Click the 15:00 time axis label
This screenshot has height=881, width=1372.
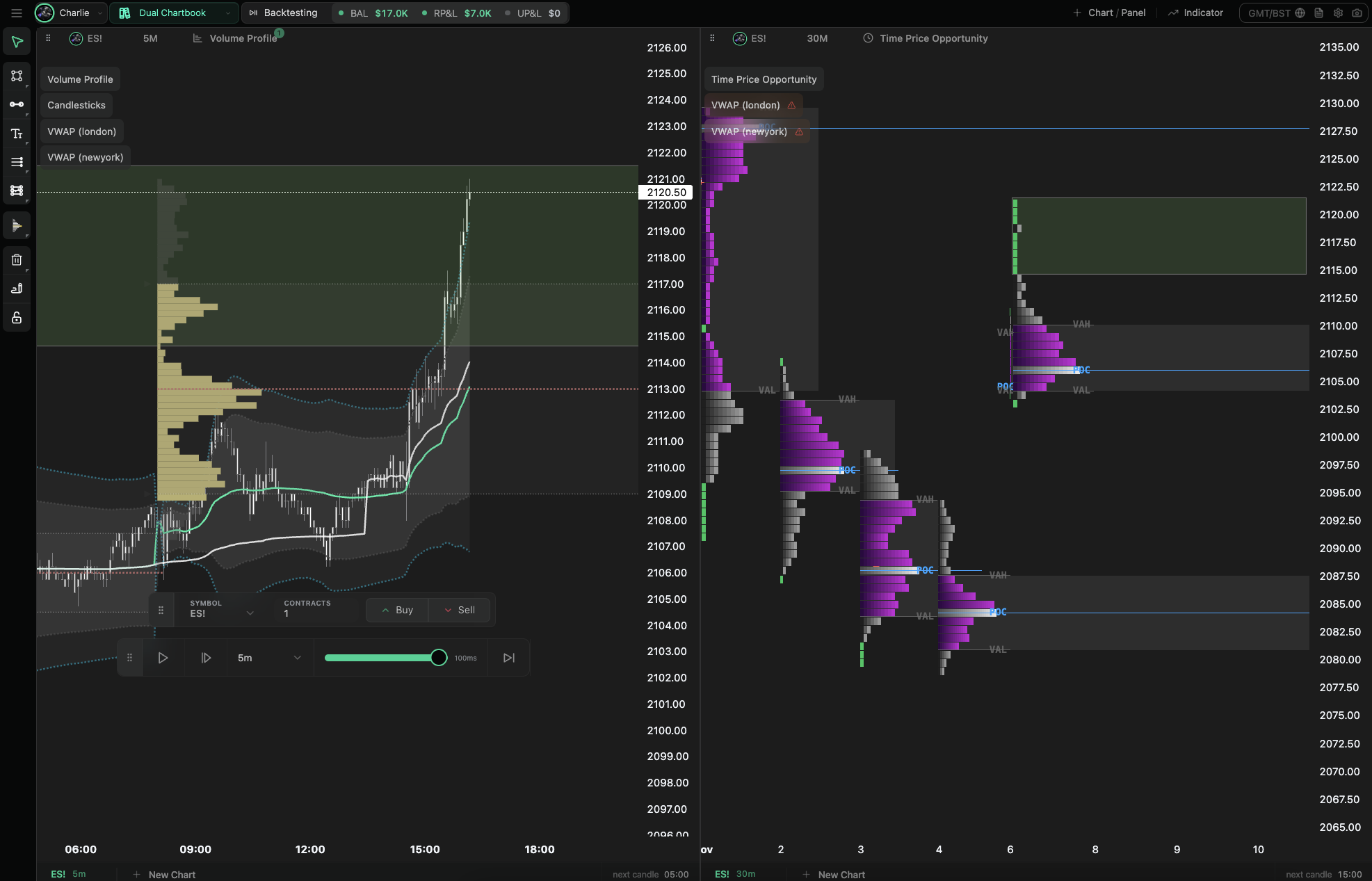pyautogui.click(x=425, y=849)
